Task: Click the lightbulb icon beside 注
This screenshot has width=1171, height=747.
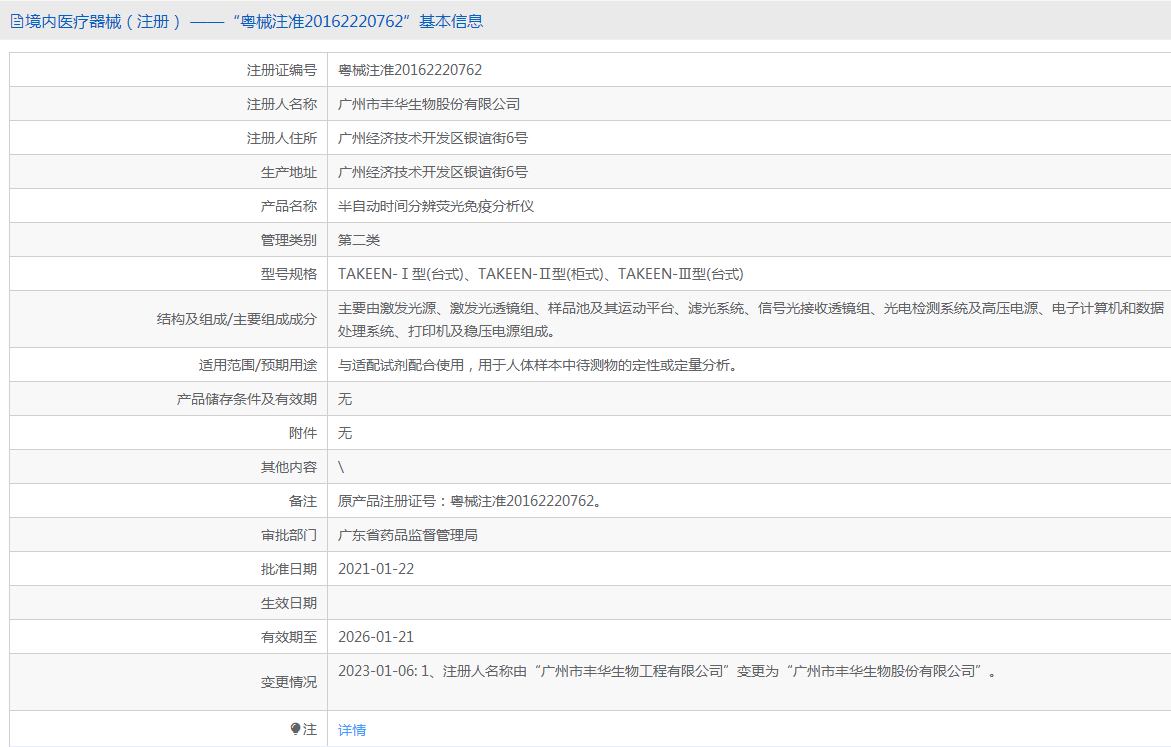Action: (x=295, y=729)
